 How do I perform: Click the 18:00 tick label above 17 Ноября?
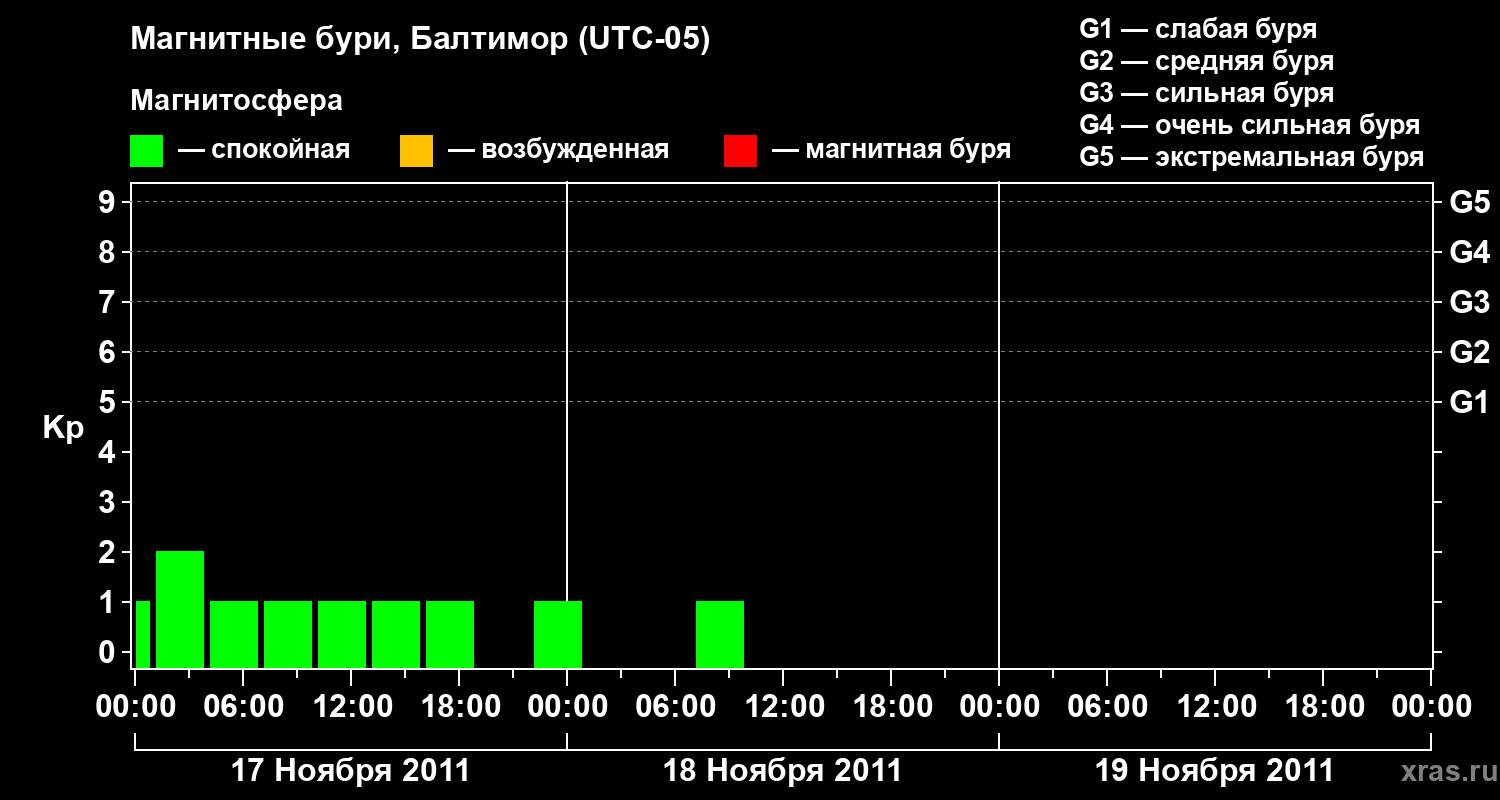pyautogui.click(x=459, y=707)
